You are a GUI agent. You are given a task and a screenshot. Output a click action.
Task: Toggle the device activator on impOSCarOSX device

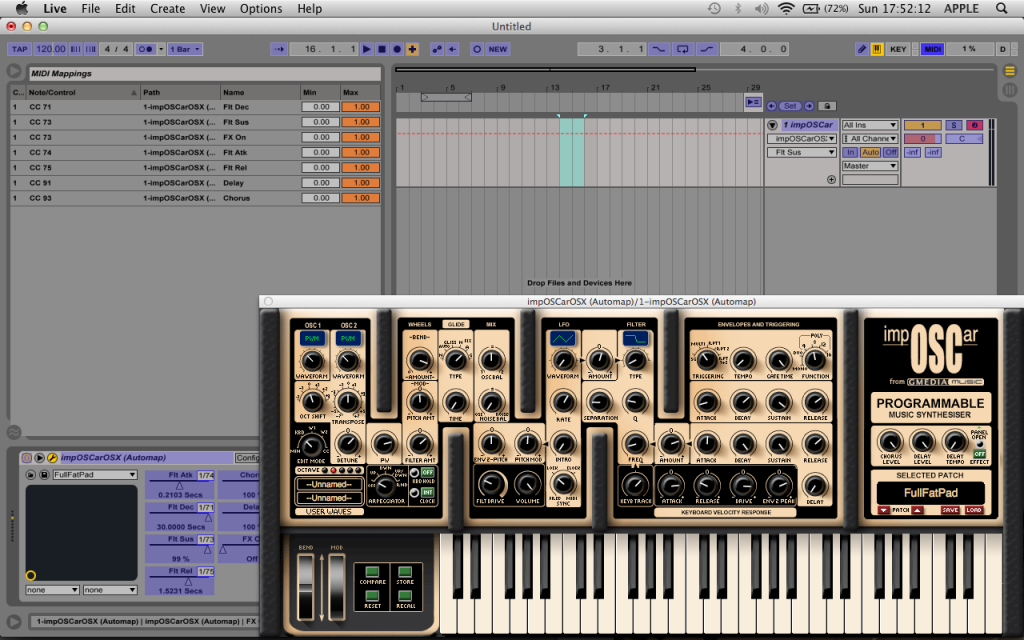(x=27, y=458)
